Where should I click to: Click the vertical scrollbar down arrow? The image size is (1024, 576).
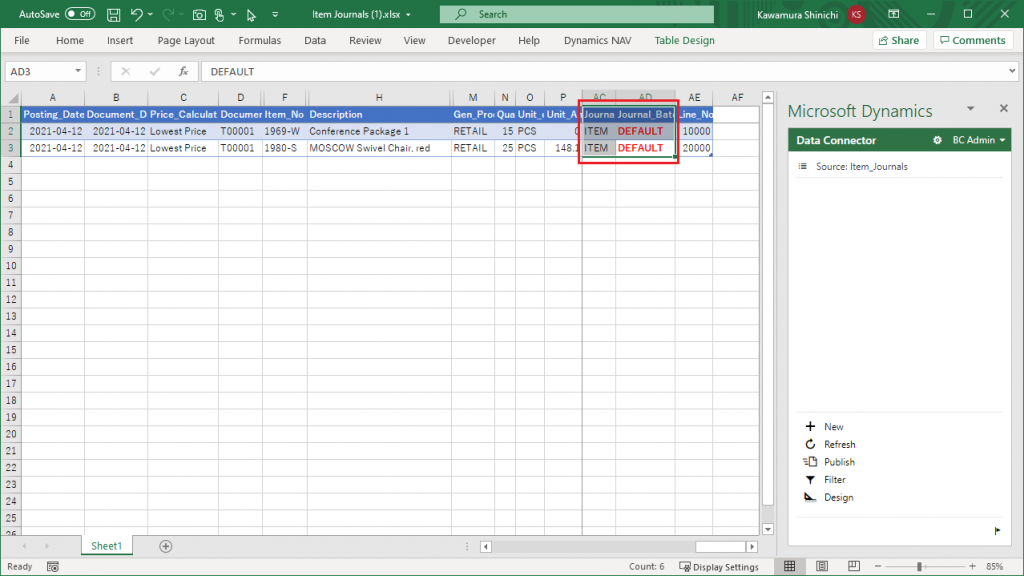pos(768,529)
